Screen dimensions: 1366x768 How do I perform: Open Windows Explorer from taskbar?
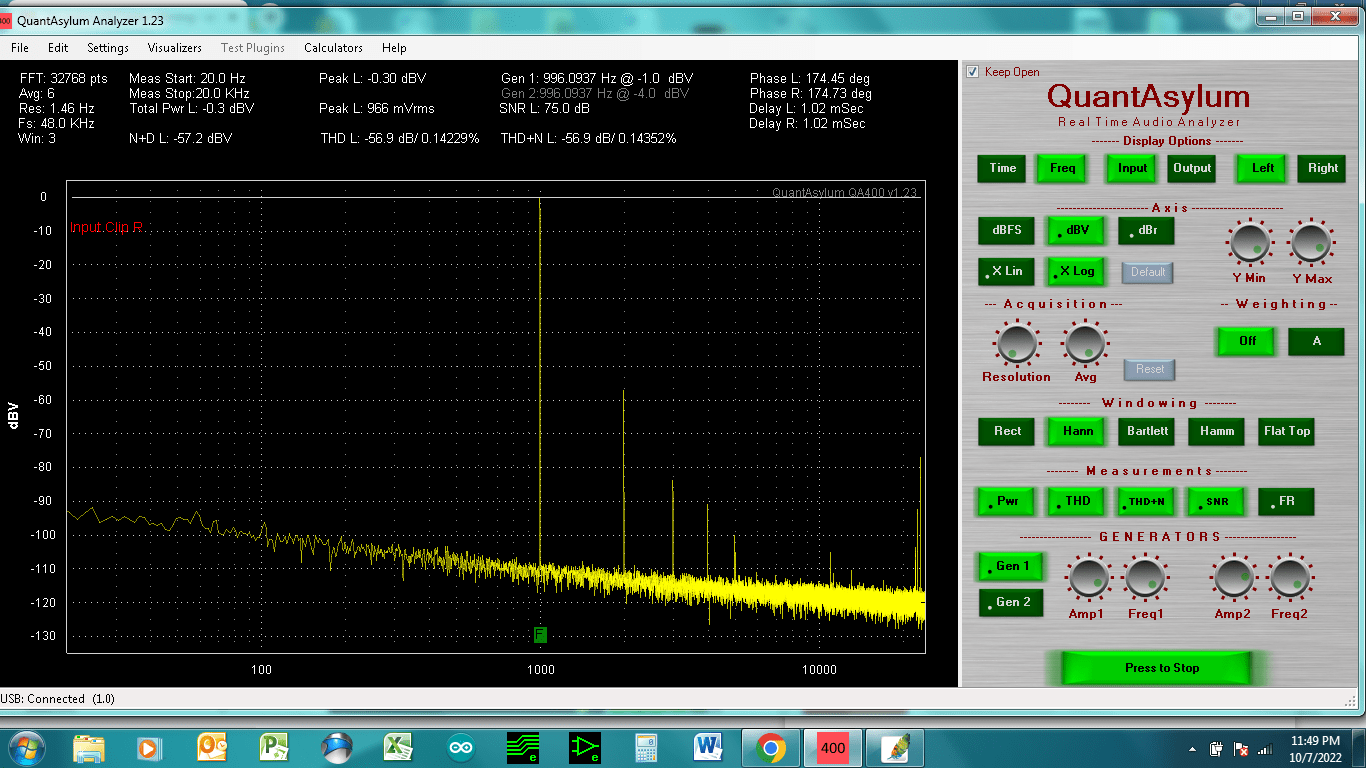point(89,747)
